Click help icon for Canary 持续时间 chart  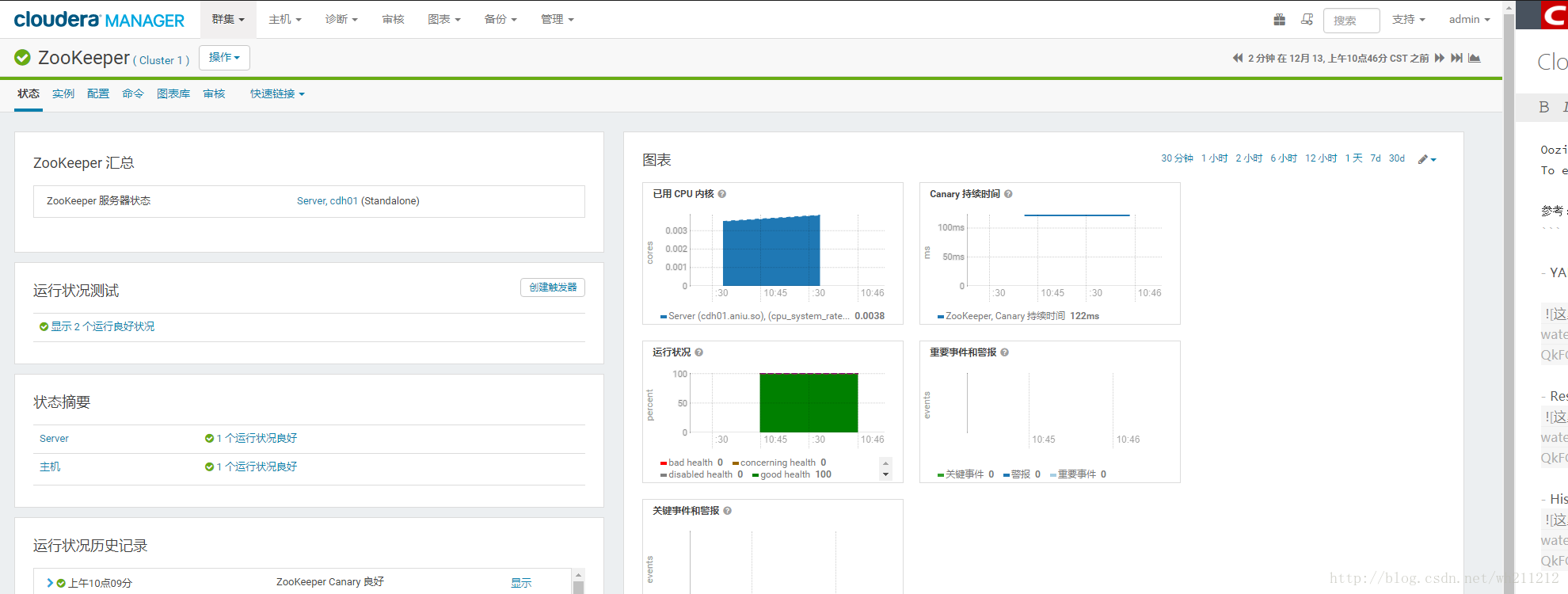(1008, 194)
